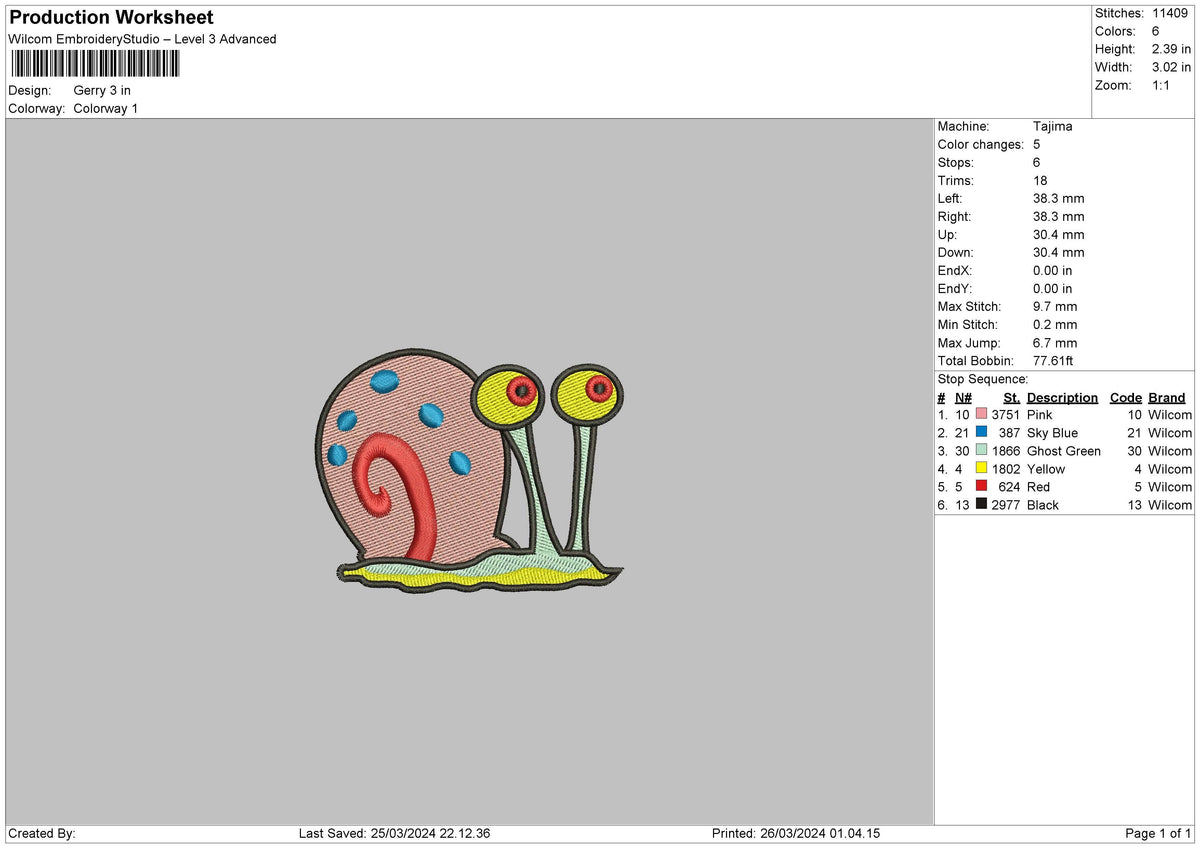Click the Black thread color swatch
Image resolution: width=1200 pixels, height=848 pixels.
point(981,504)
